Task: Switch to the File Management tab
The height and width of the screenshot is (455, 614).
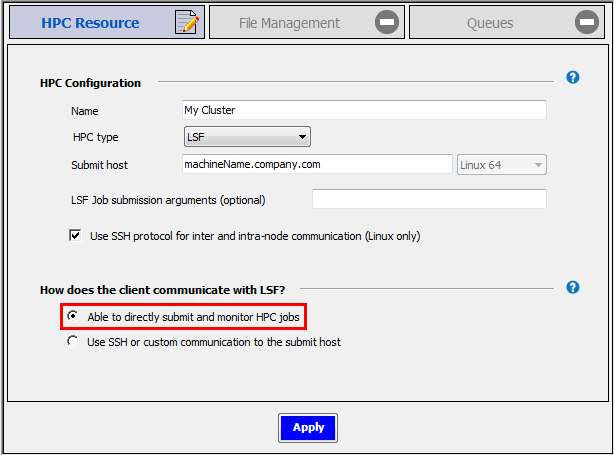Action: [x=289, y=23]
